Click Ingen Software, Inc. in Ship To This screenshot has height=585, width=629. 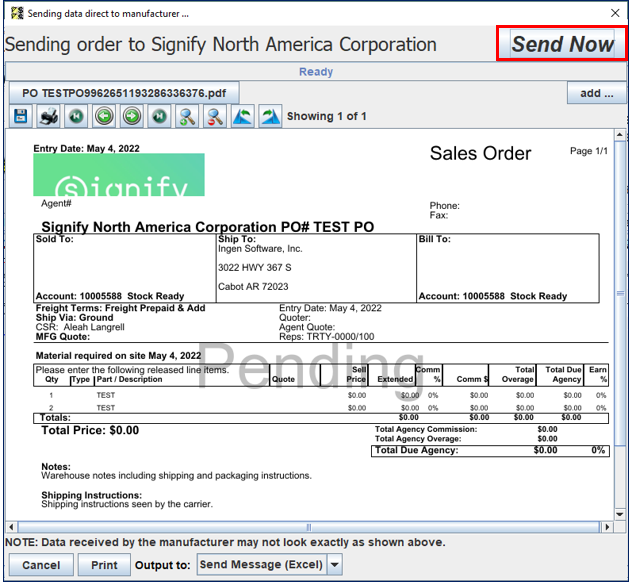(260, 249)
